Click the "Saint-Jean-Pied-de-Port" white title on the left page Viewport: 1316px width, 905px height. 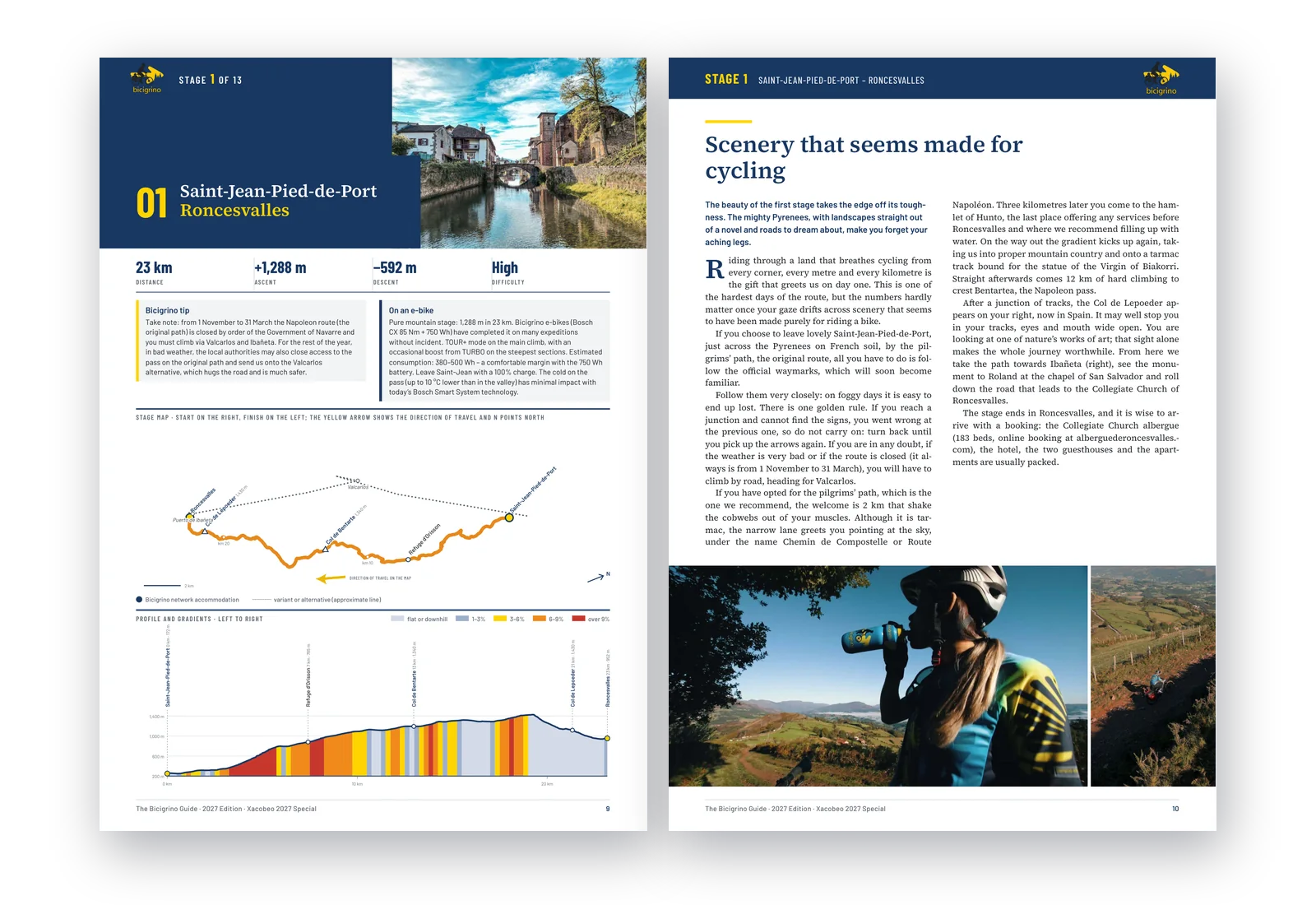point(279,191)
